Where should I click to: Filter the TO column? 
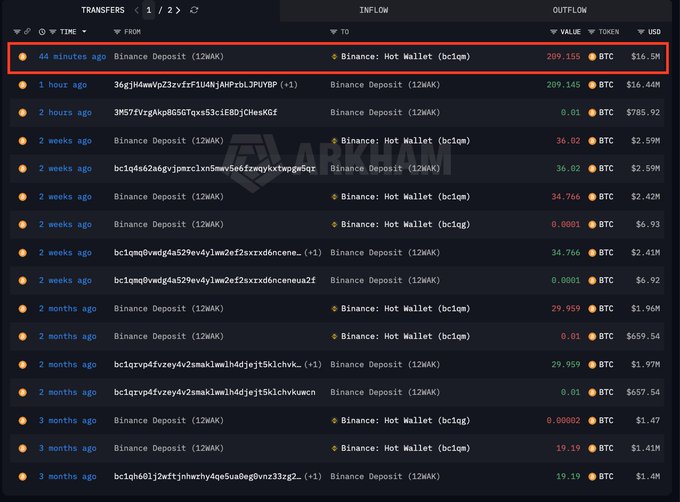coord(333,32)
